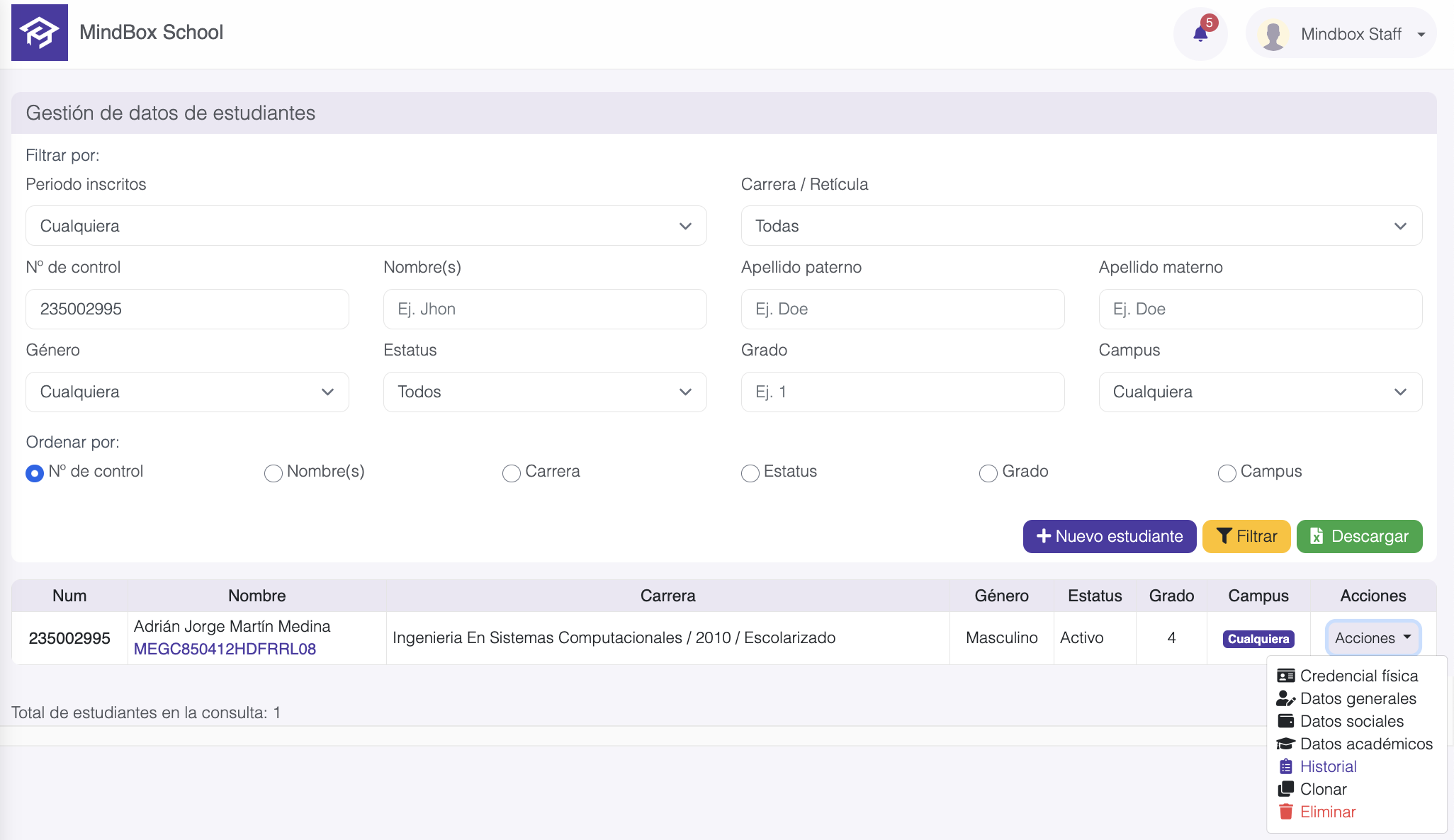1454x840 pixels.
Task: Click the Cualquiera campus badge in row
Action: tap(1258, 639)
